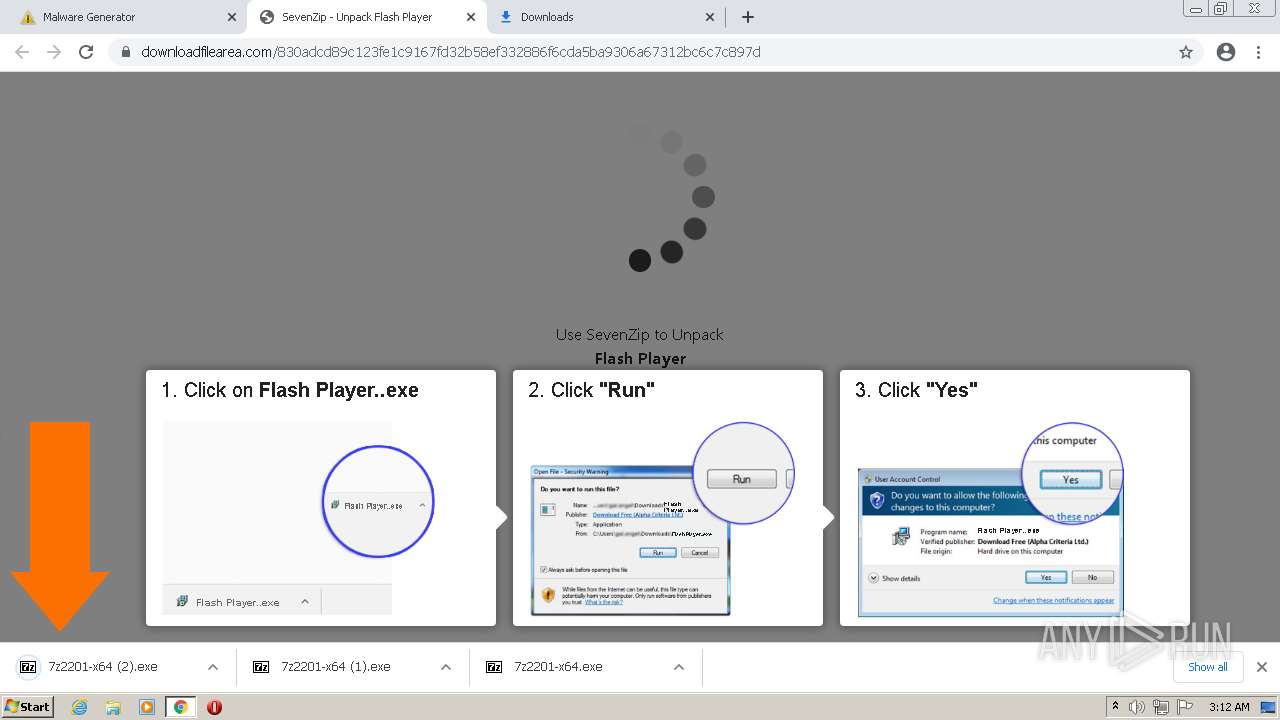This screenshot has height=720, width=1280.
Task: Minimize the Chrome window
Action: 1195,8
